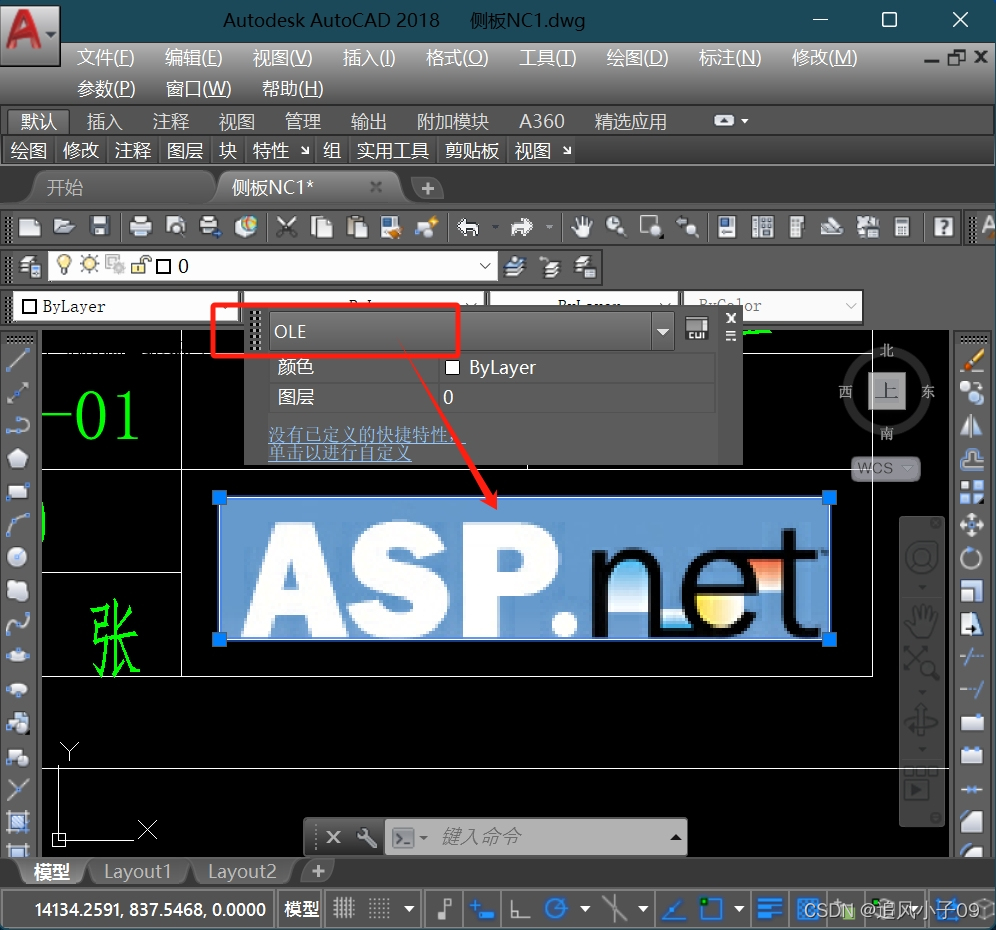Click the 上 face of the ViewCube
The image size is (996, 930).
[x=887, y=391]
